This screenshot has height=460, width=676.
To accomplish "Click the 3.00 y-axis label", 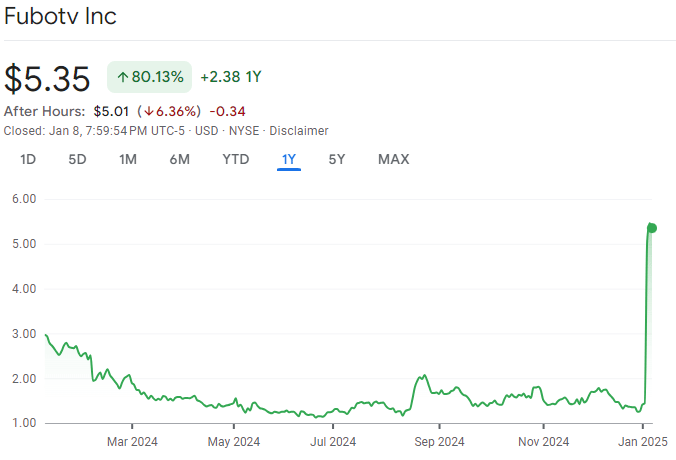I will coord(24,334).
